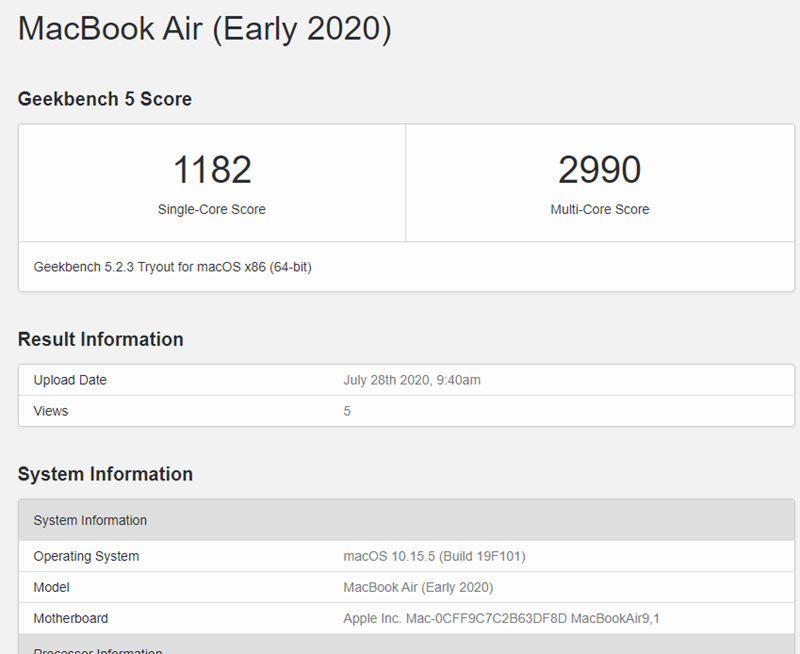Click the Motherboard row label

[71, 618]
